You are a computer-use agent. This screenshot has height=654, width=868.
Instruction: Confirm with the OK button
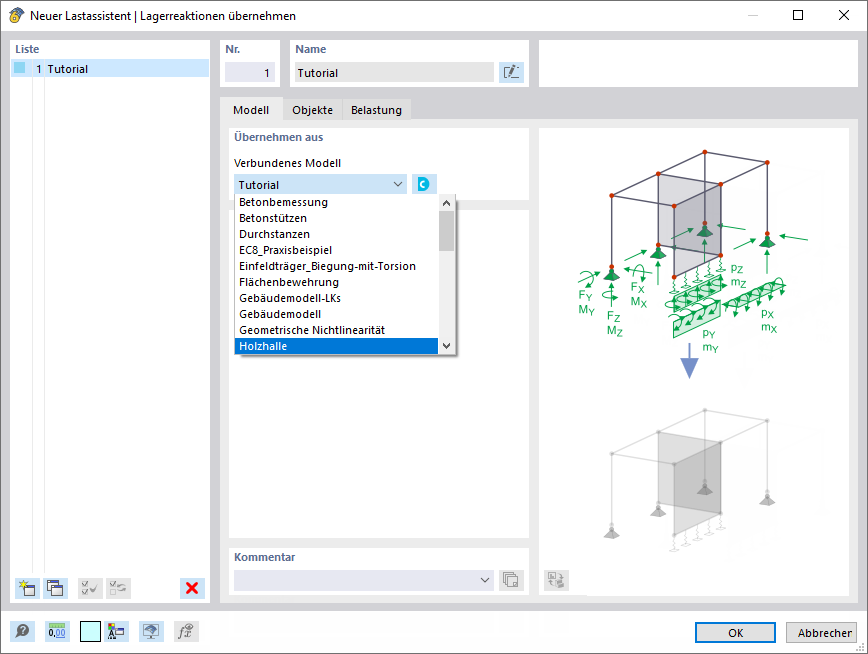[x=735, y=632]
